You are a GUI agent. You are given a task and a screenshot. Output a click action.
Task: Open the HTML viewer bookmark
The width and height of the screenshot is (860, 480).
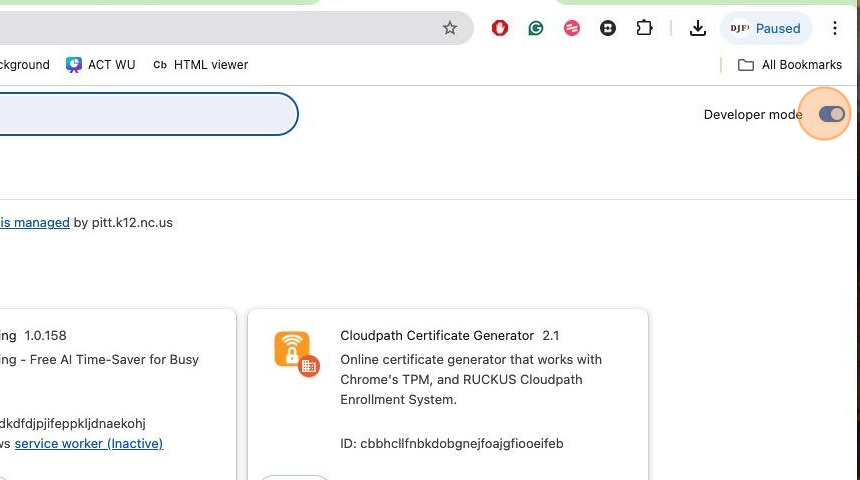(x=200, y=65)
